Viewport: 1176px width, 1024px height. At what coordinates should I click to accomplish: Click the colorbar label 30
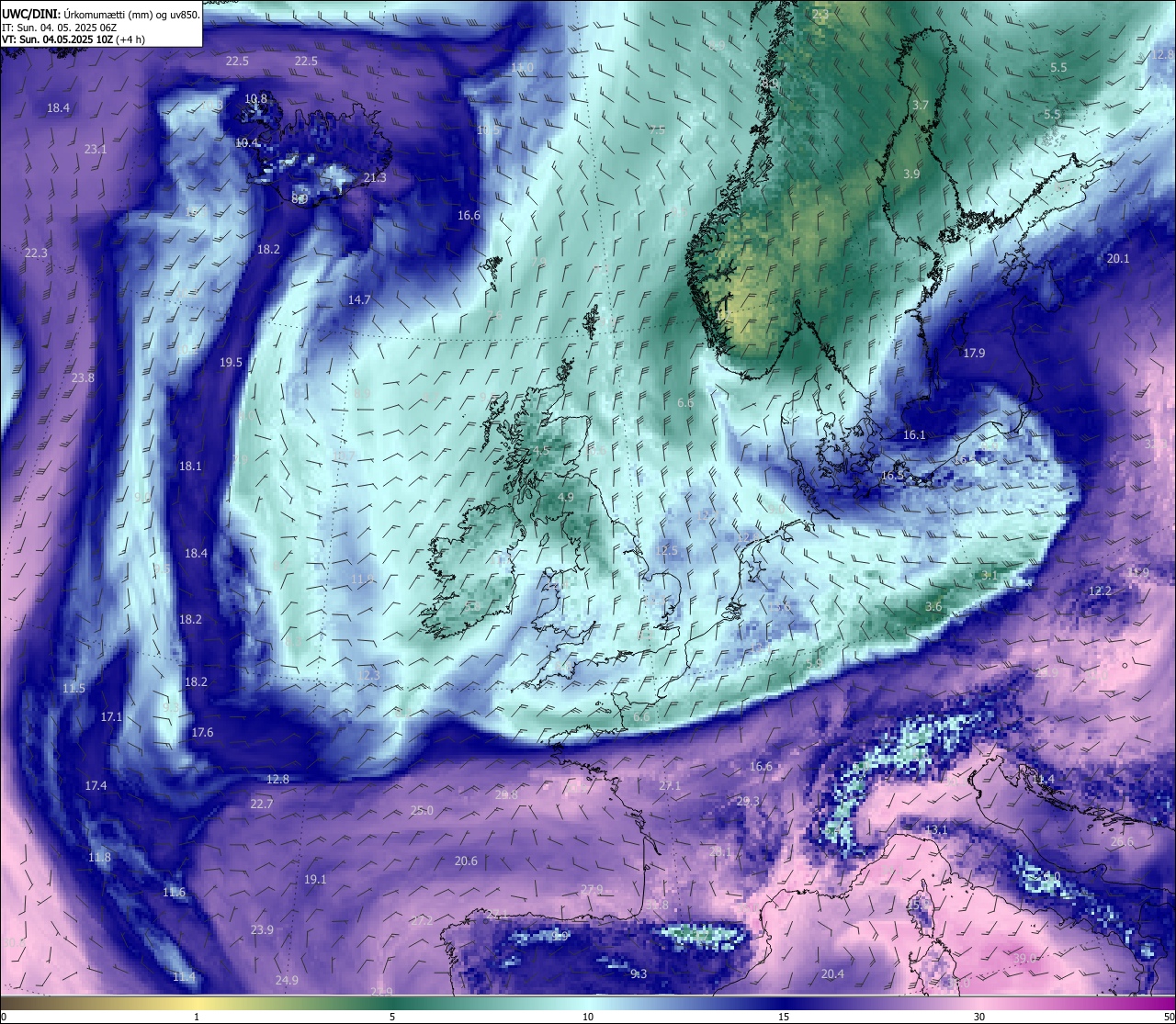pos(979,1017)
